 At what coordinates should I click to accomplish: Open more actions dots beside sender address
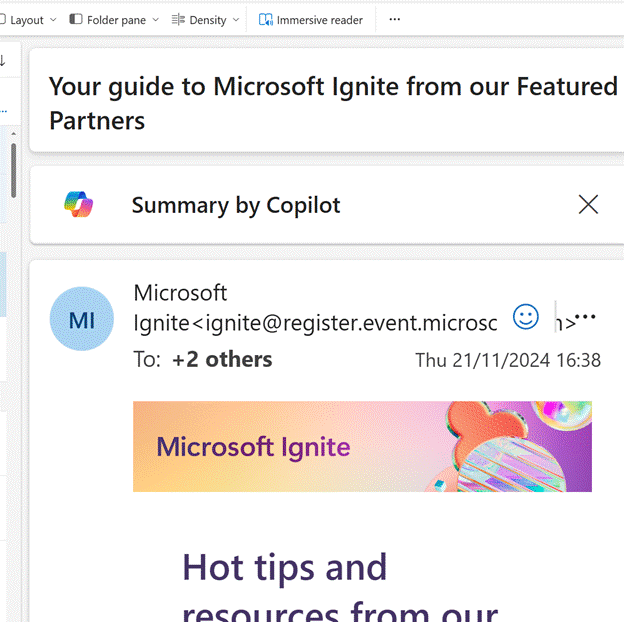click(585, 317)
